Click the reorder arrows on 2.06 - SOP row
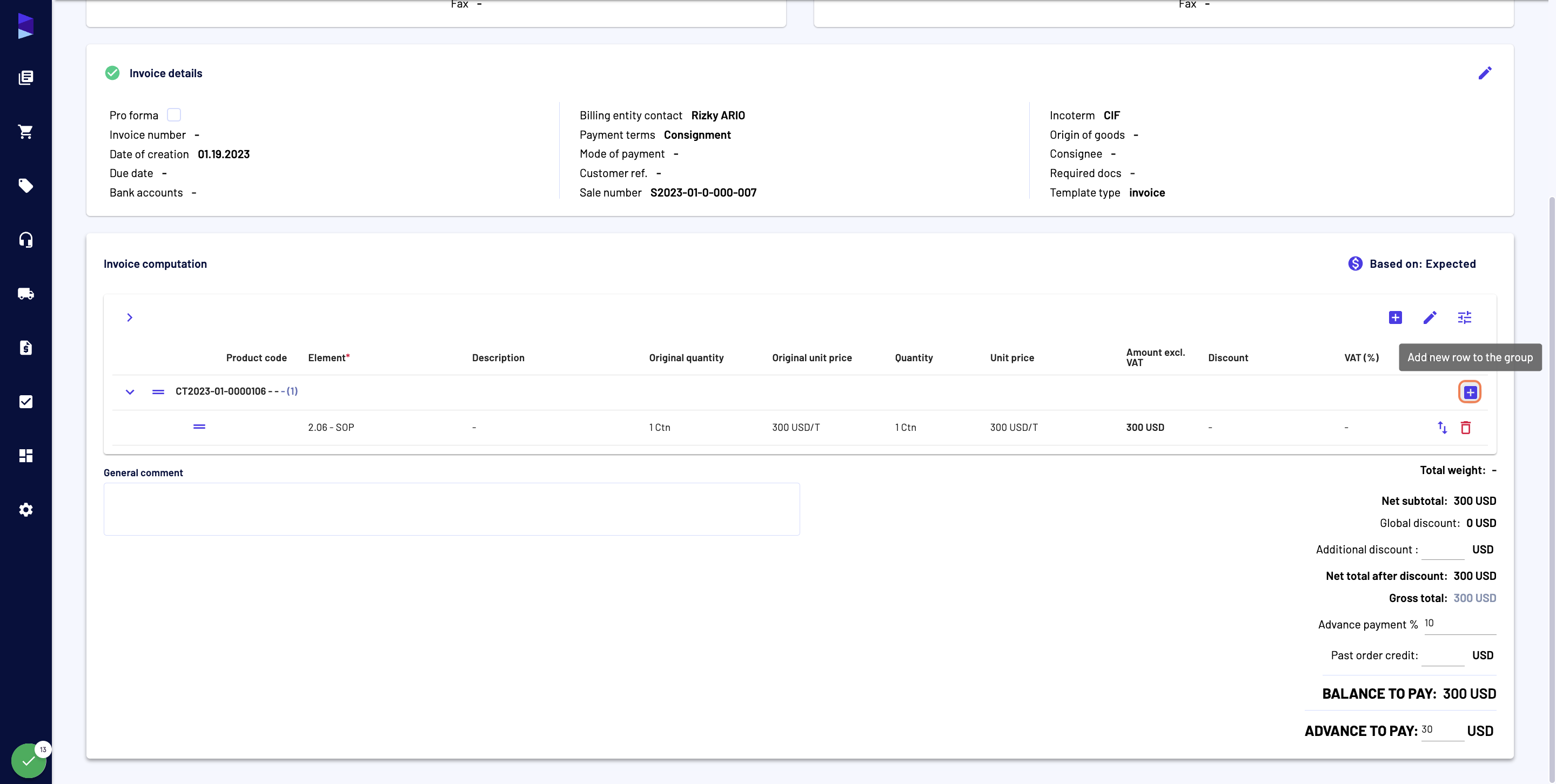This screenshot has width=1556, height=784. [1443, 427]
